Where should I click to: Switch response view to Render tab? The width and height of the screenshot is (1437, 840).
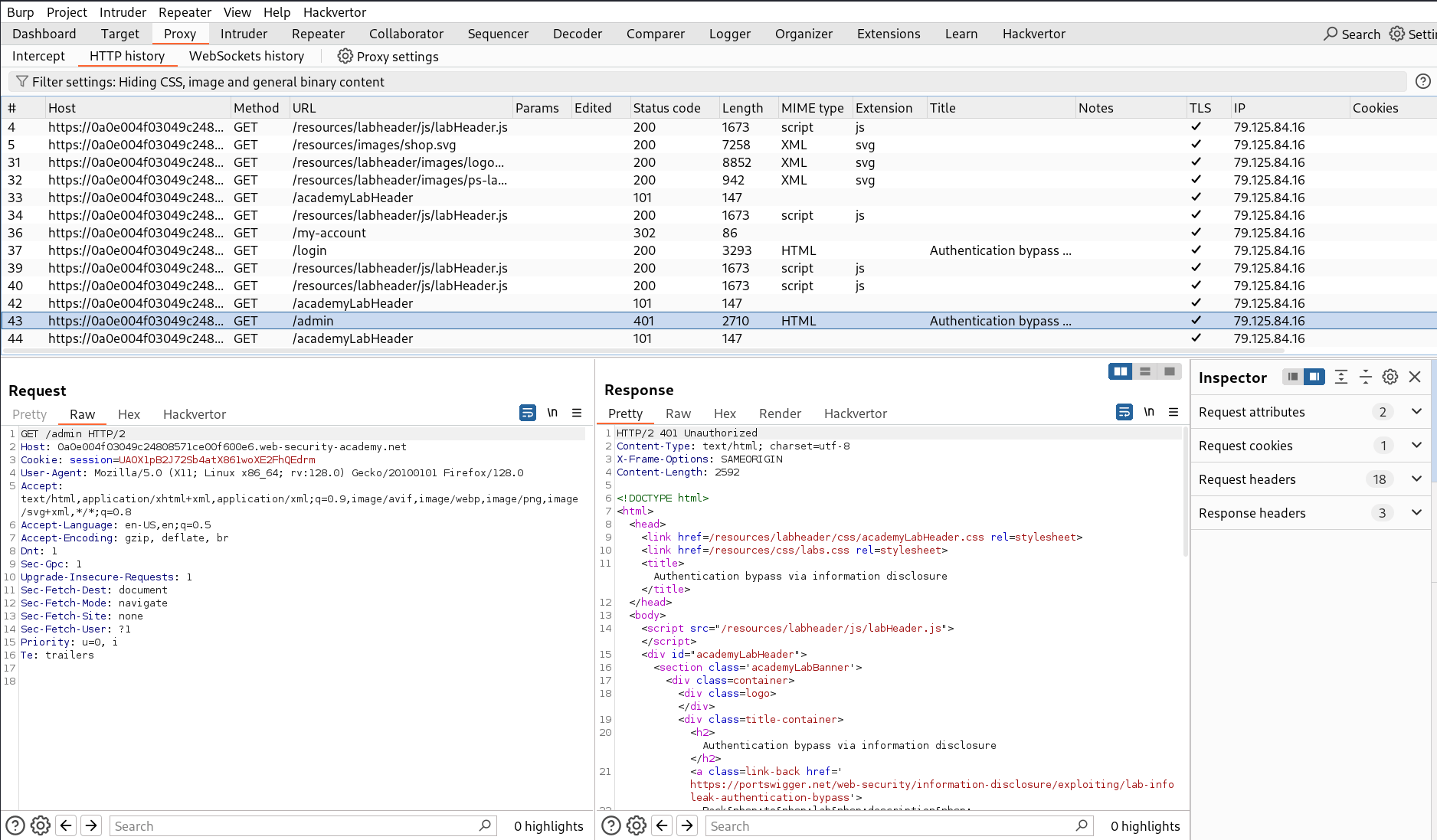coord(780,413)
